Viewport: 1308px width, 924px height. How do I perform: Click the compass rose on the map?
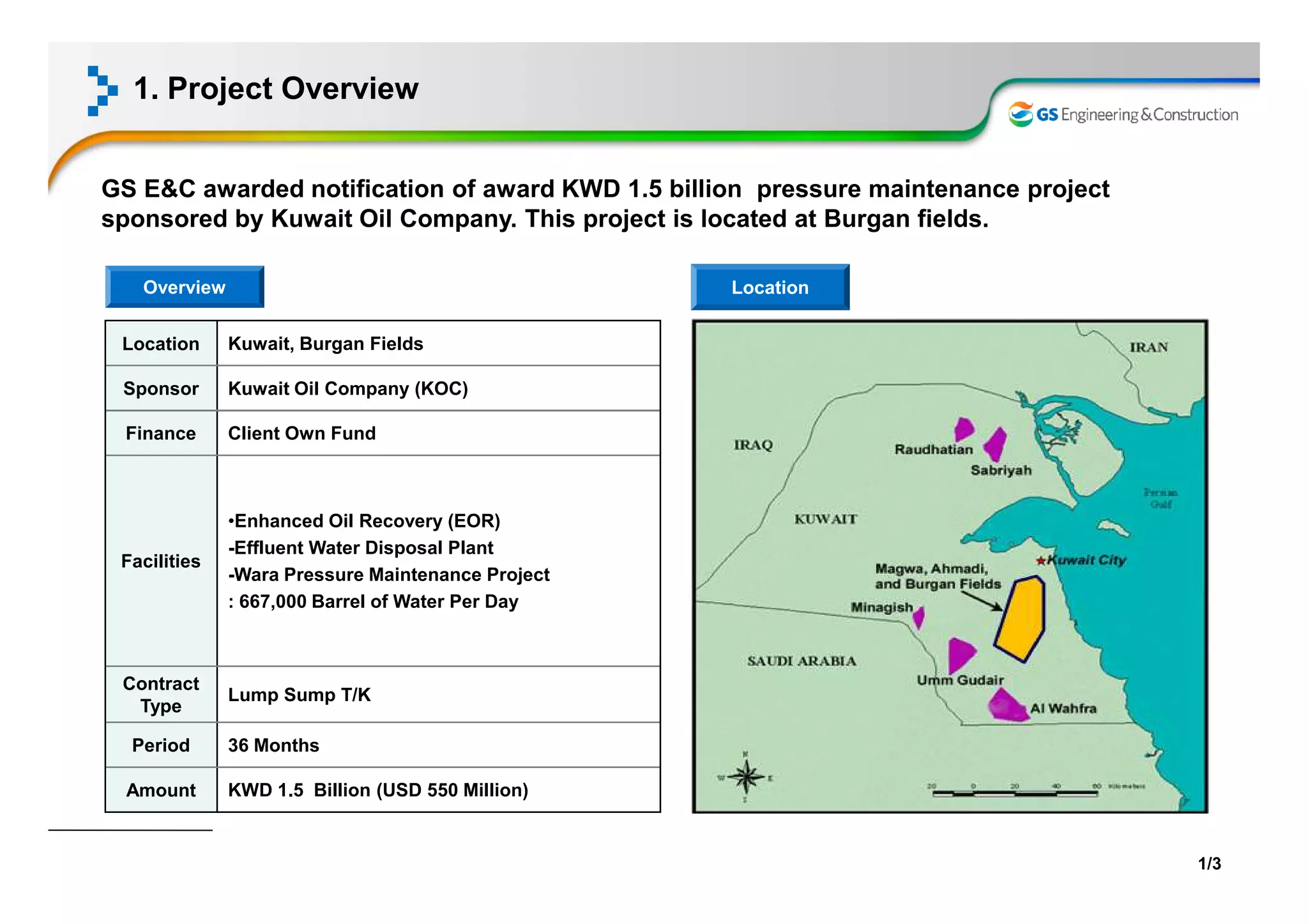pos(745,777)
